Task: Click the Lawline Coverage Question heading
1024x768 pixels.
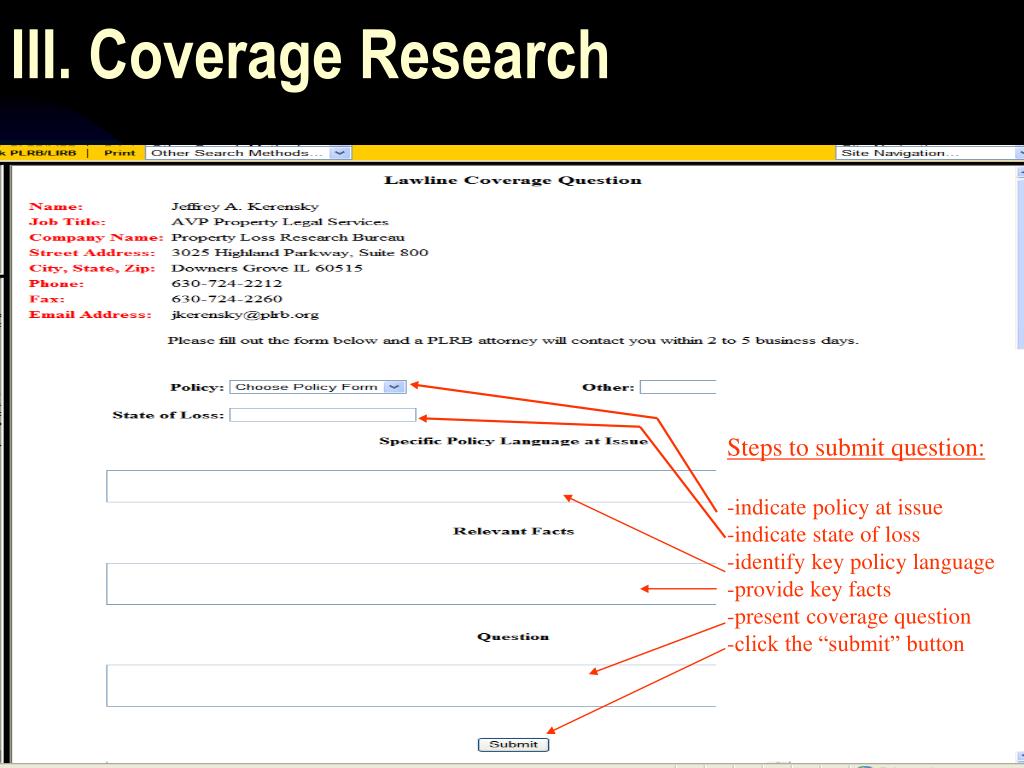Action: (x=513, y=180)
